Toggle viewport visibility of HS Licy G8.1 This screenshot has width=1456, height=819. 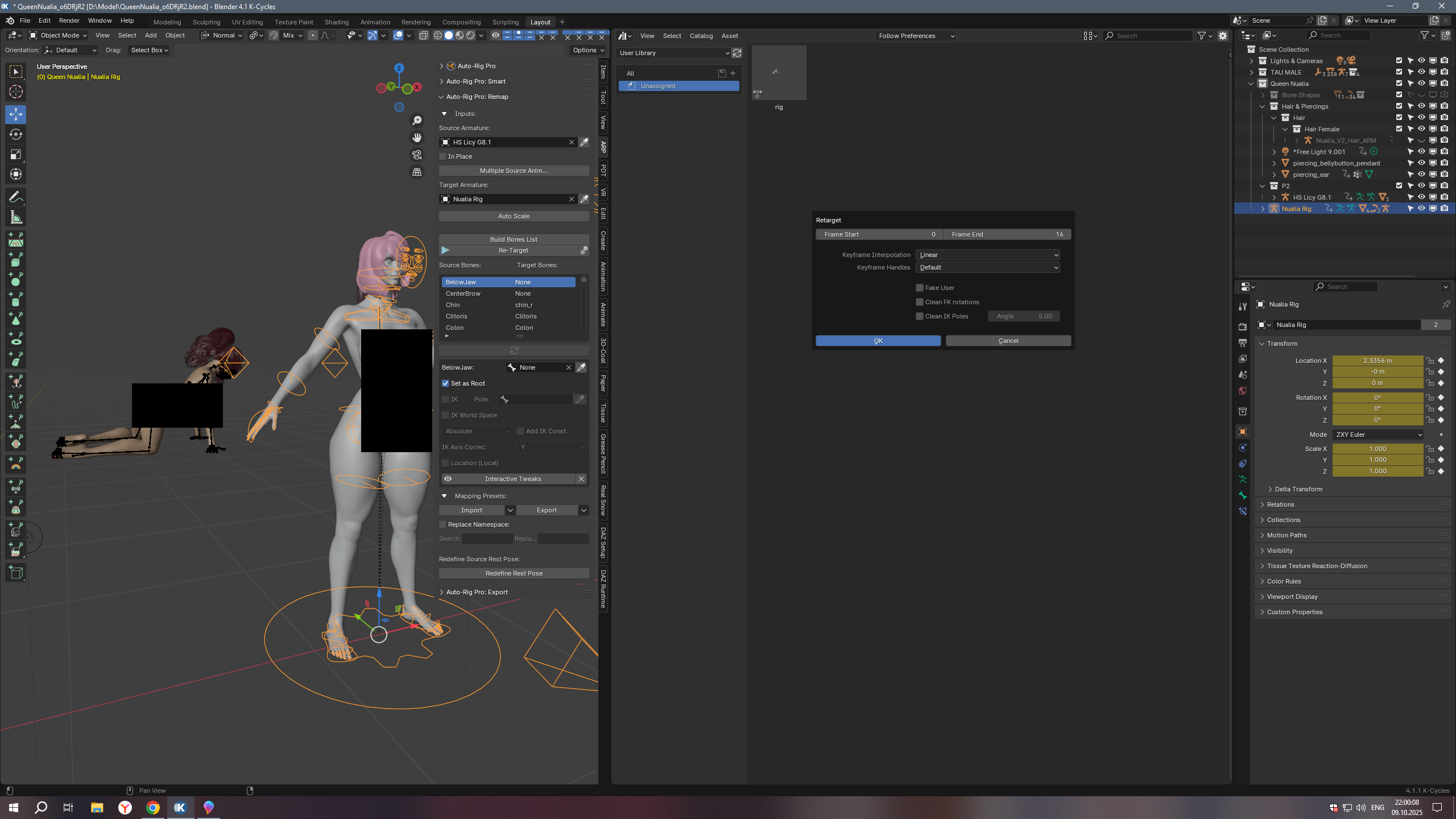[x=1421, y=197]
